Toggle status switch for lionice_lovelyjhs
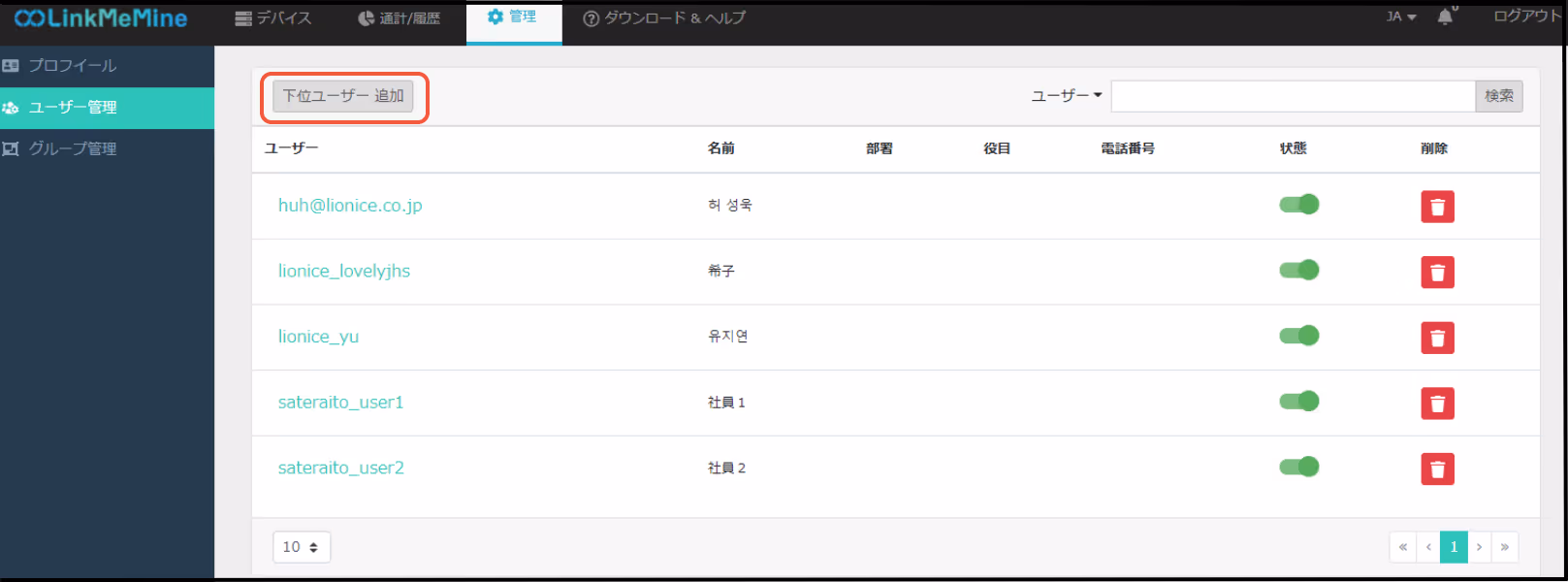The image size is (1568, 582). [x=1298, y=270]
